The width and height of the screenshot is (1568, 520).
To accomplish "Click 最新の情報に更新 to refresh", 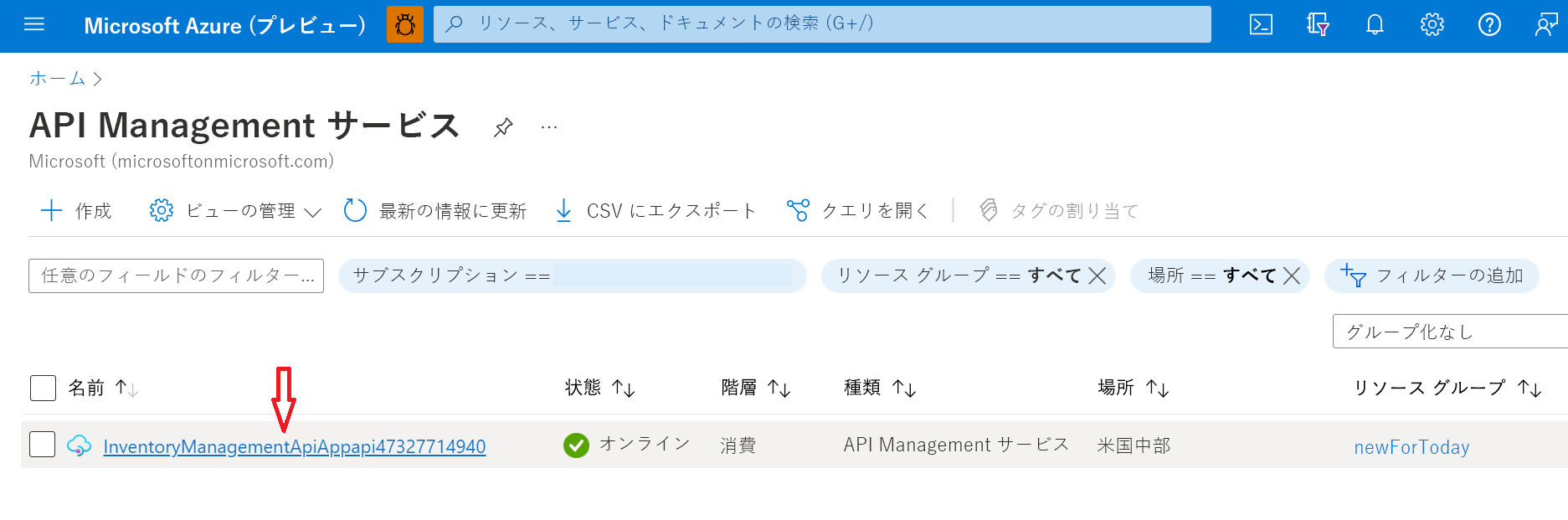I will click(435, 210).
